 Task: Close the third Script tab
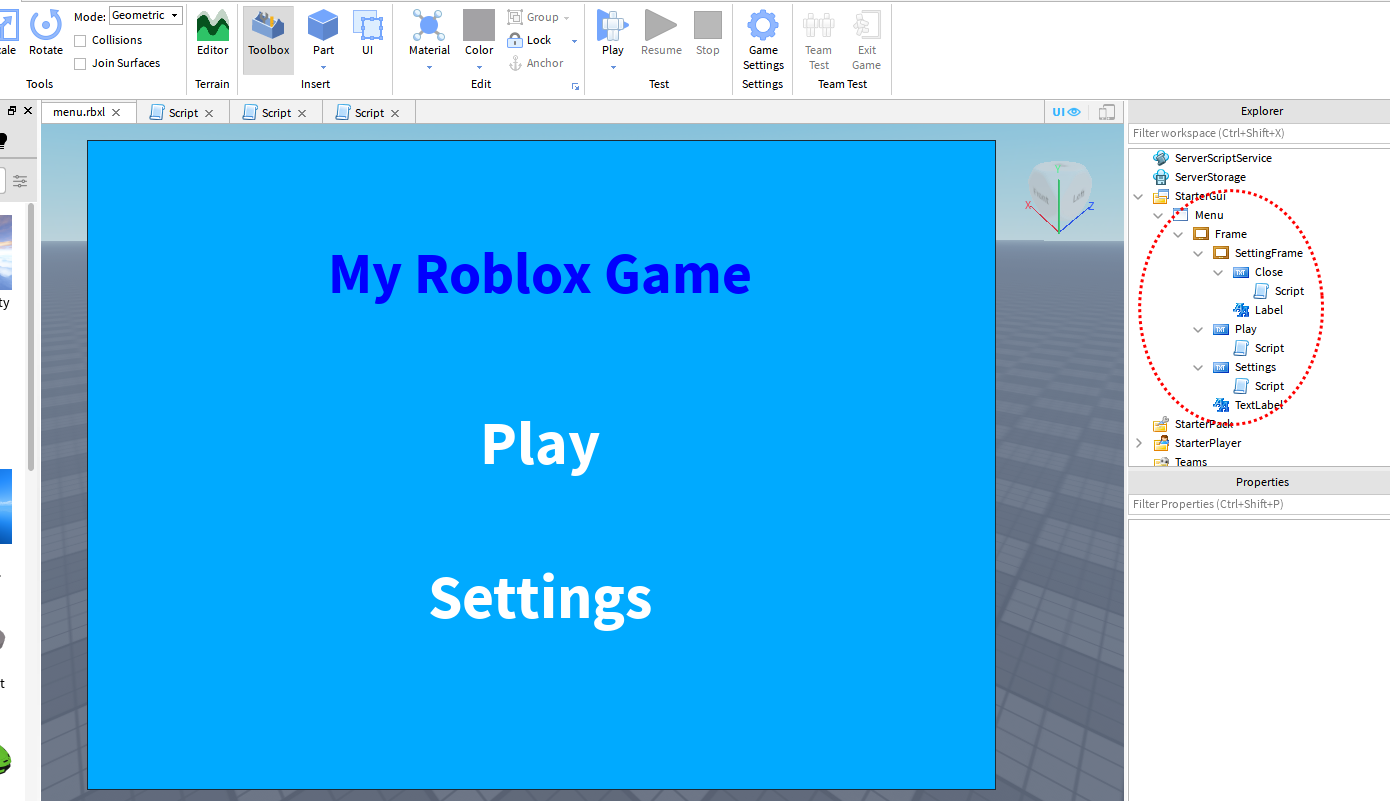[395, 113]
